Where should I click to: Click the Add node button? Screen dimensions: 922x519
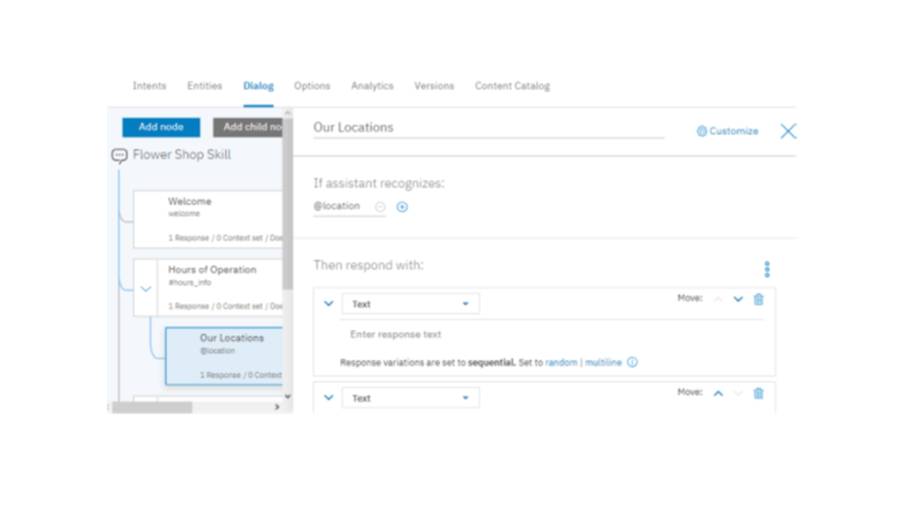(161, 127)
